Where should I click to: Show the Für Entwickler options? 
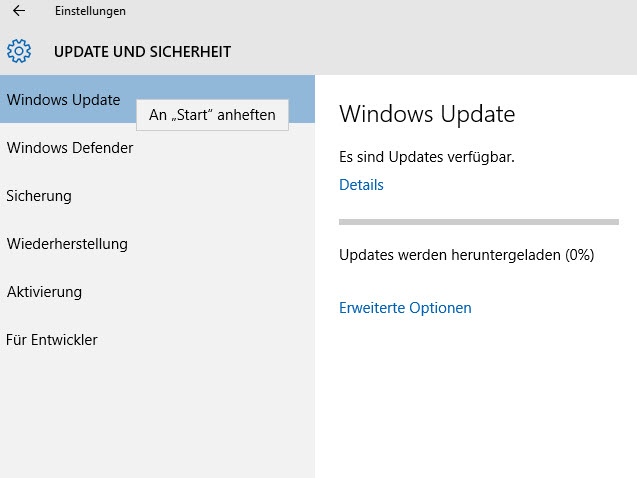point(52,340)
